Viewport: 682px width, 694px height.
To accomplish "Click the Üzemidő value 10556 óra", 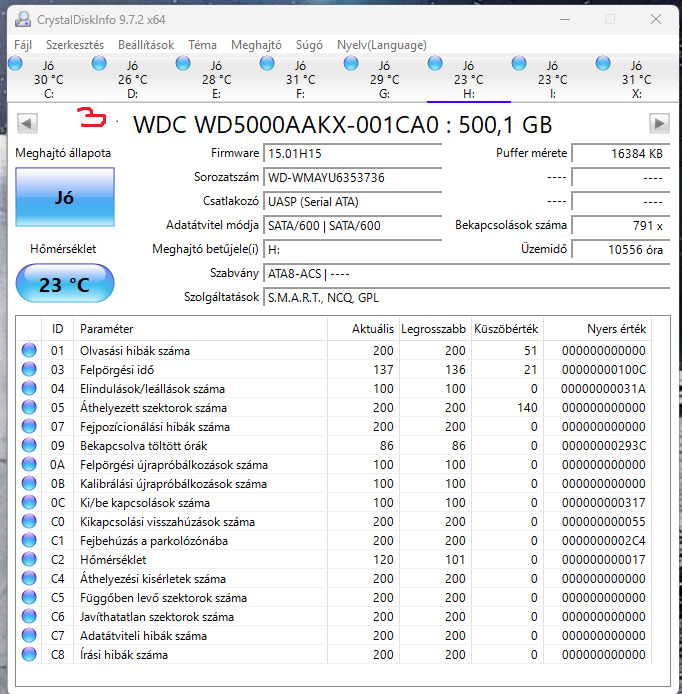I will tap(620, 250).
